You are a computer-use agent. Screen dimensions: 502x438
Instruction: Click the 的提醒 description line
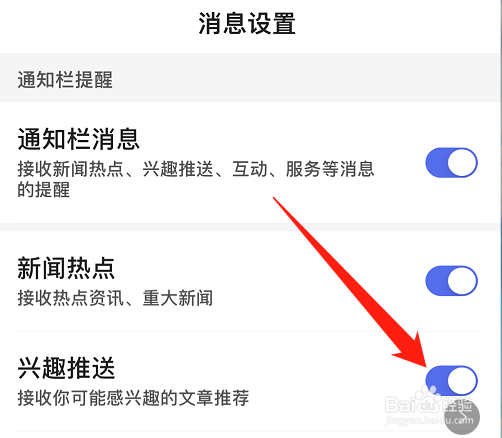tap(44, 189)
